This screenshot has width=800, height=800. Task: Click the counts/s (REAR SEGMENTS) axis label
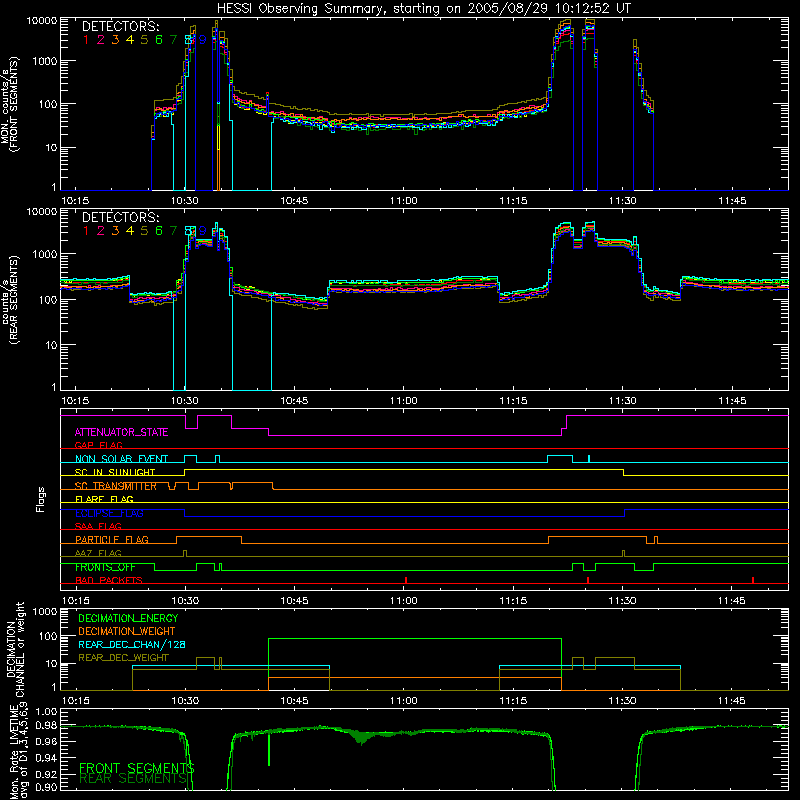coord(10,299)
